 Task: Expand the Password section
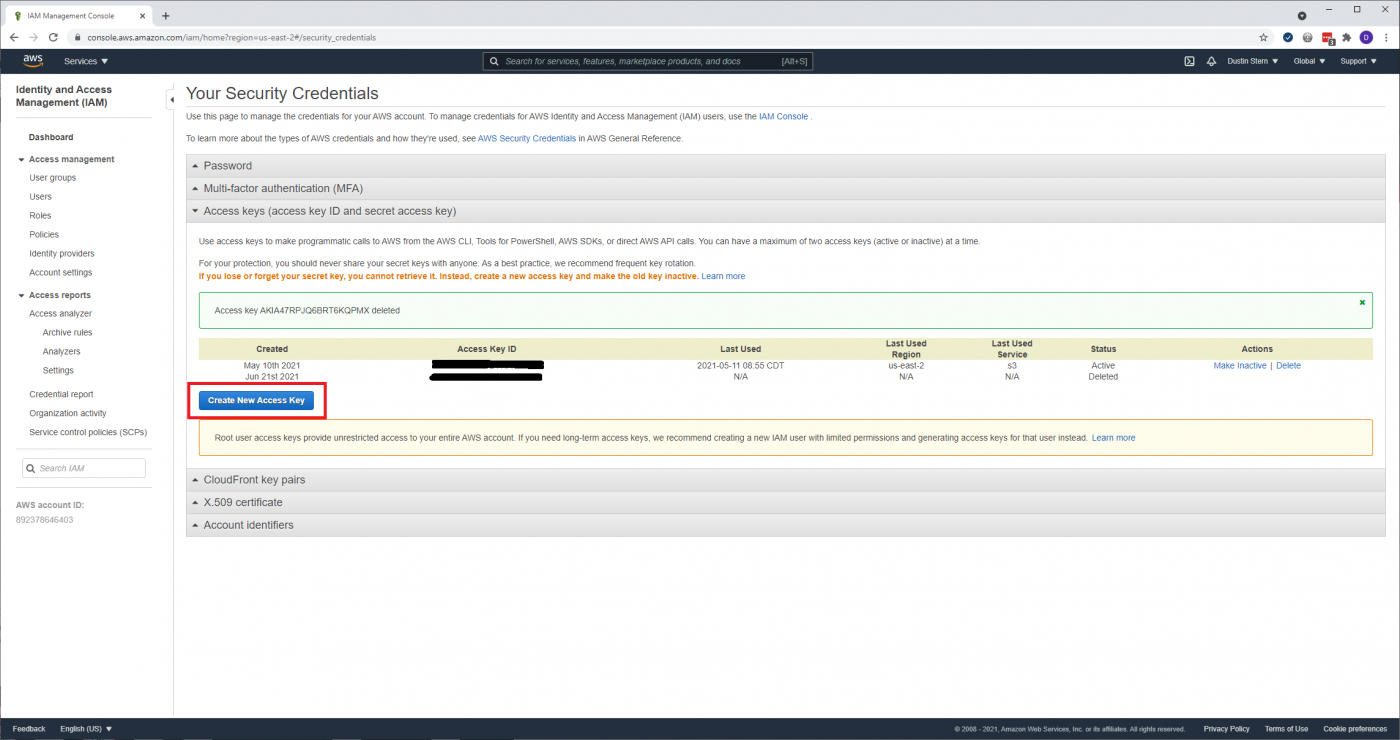click(x=785, y=166)
